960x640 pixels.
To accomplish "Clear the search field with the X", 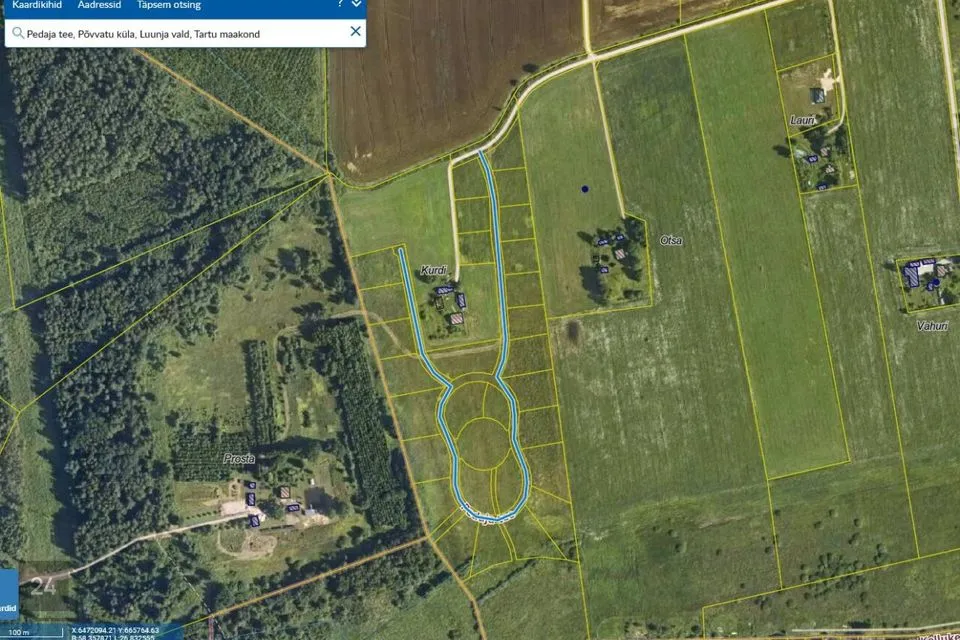I will click(x=355, y=31).
